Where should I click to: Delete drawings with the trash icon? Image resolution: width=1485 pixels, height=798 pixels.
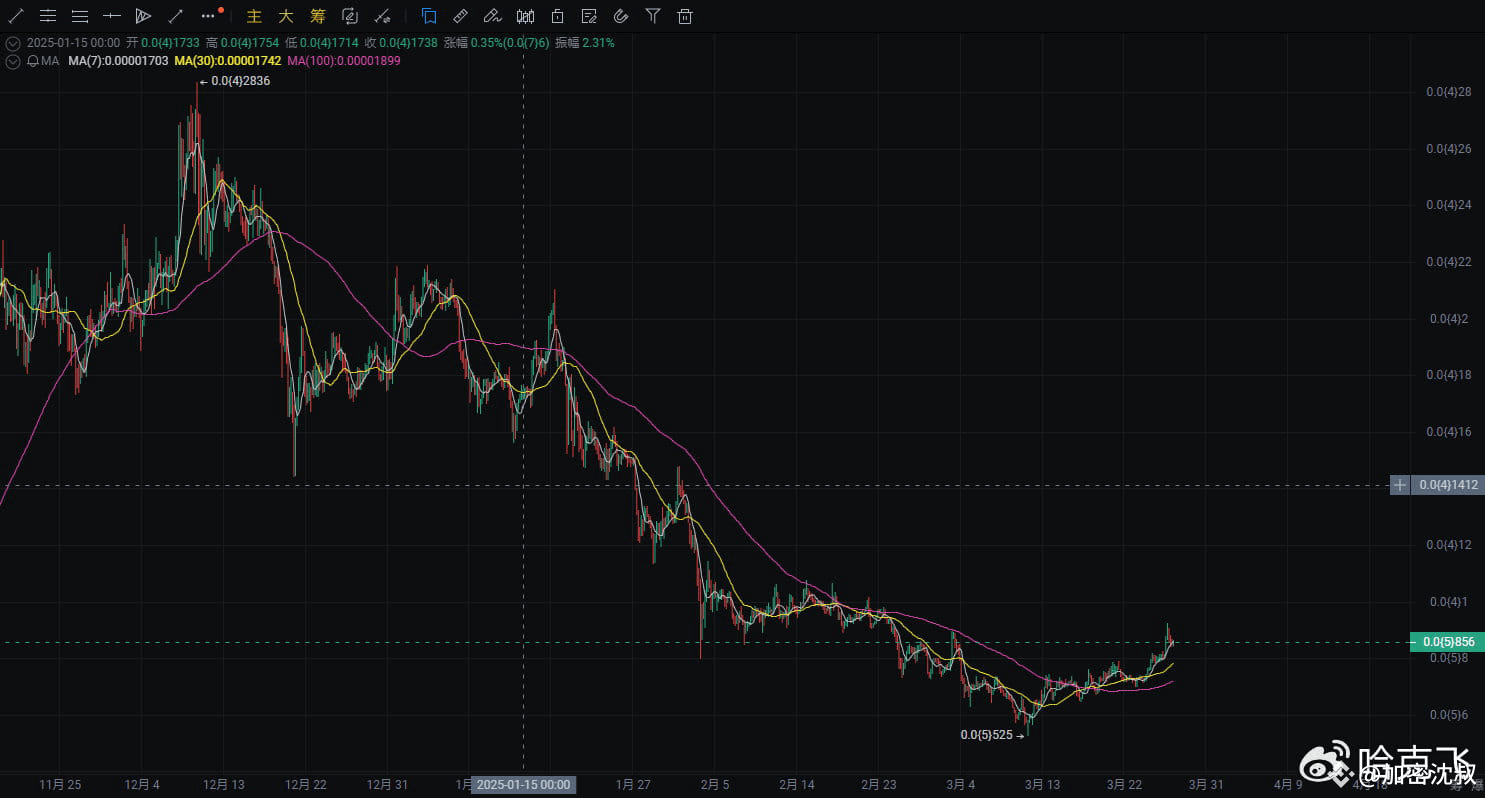tap(685, 16)
